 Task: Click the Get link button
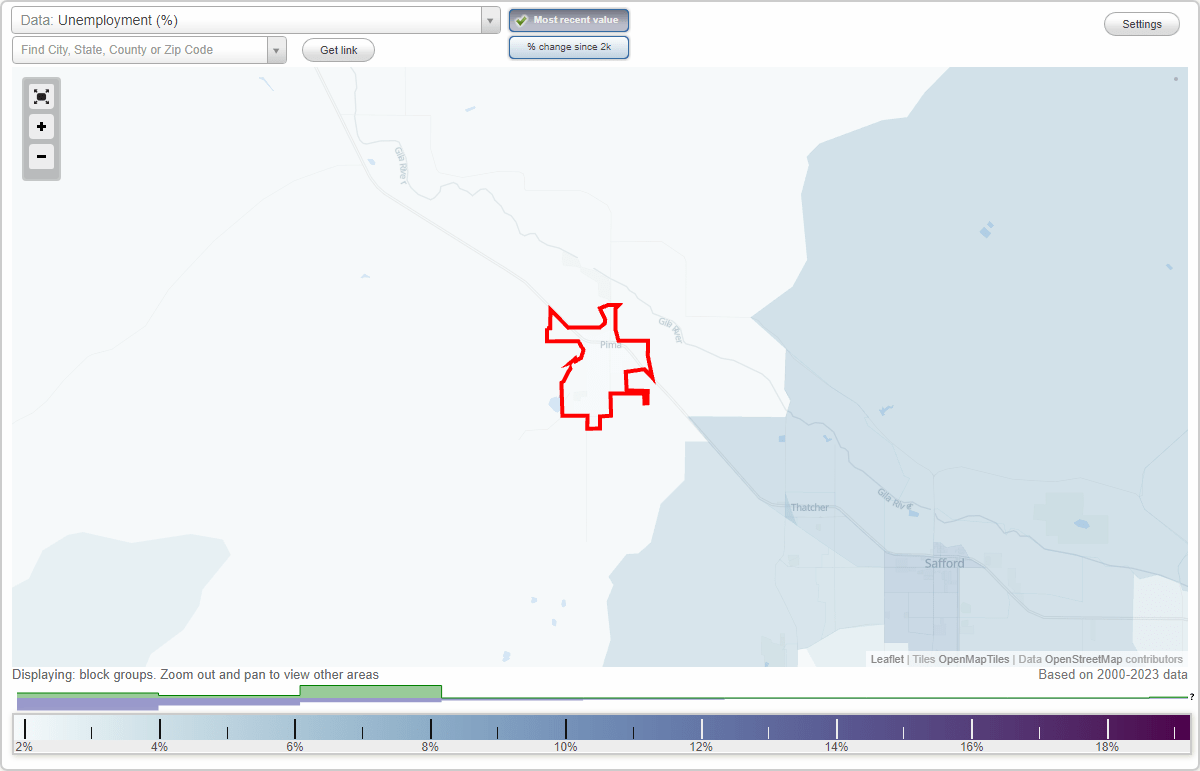(338, 50)
